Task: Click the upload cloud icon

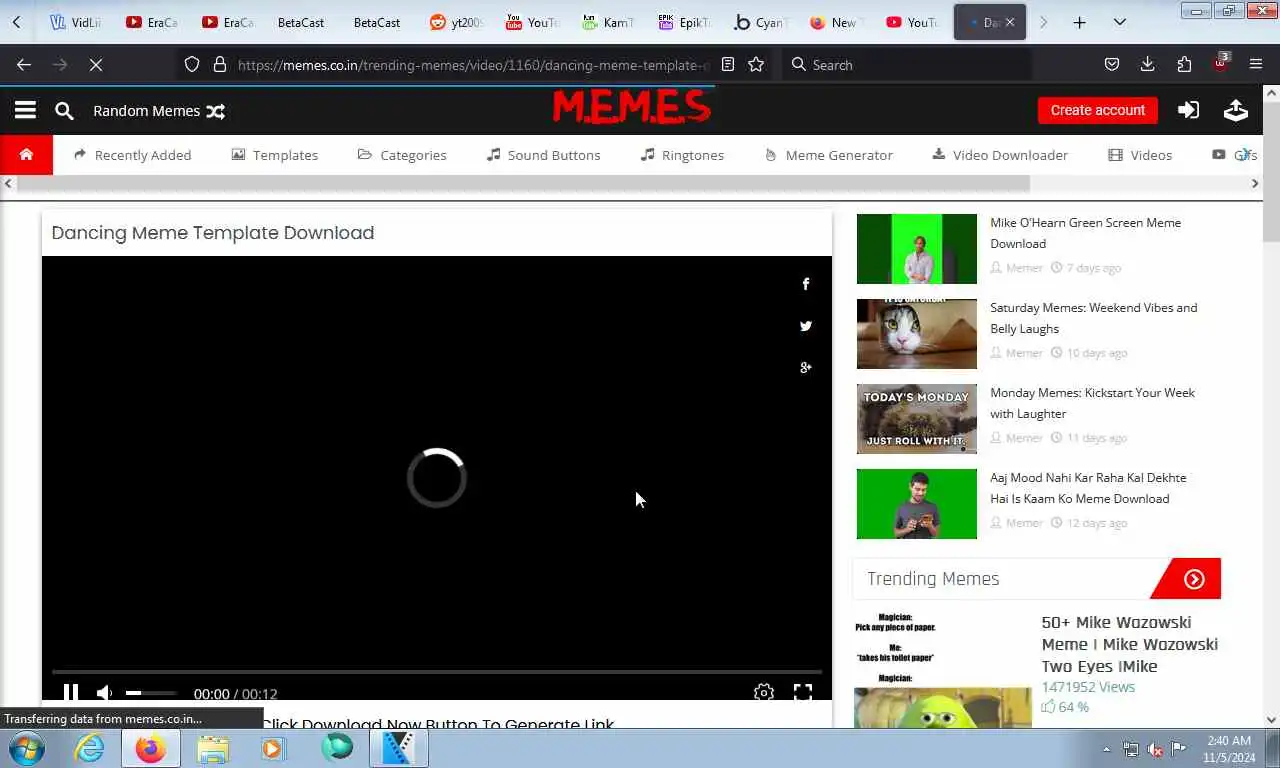Action: point(1236,110)
